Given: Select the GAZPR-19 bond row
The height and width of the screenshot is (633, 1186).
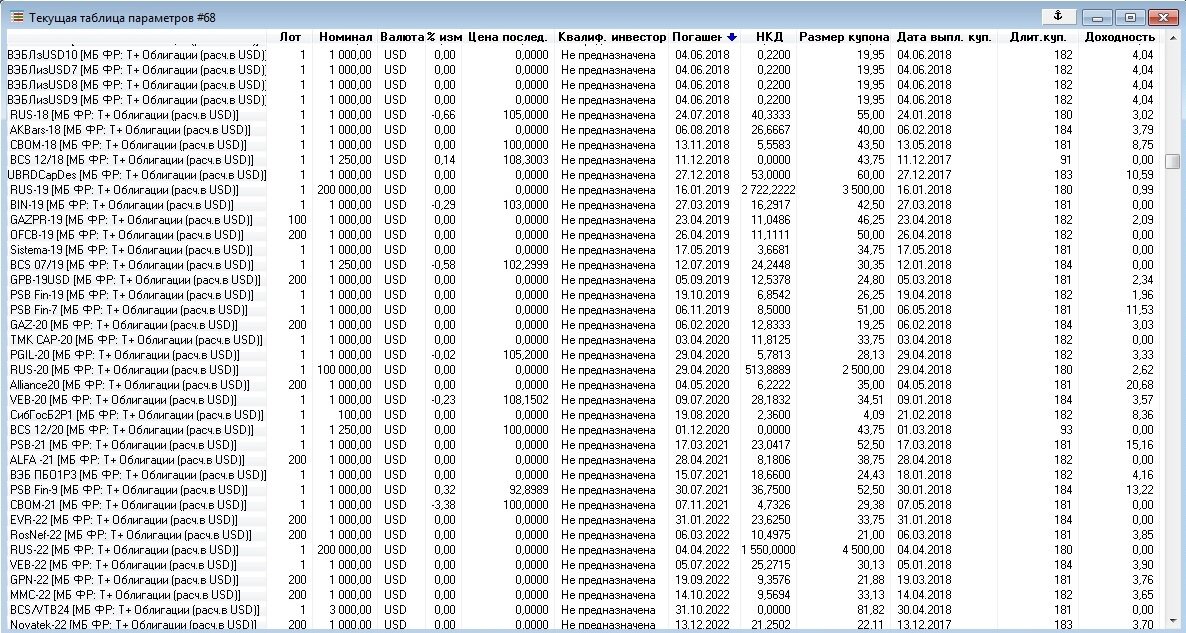Looking at the screenshot, I should pyautogui.click(x=582, y=220).
